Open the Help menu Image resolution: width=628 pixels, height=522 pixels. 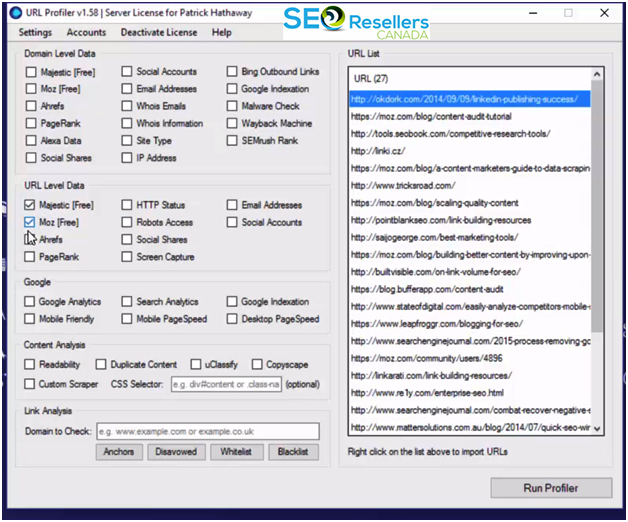(222, 32)
